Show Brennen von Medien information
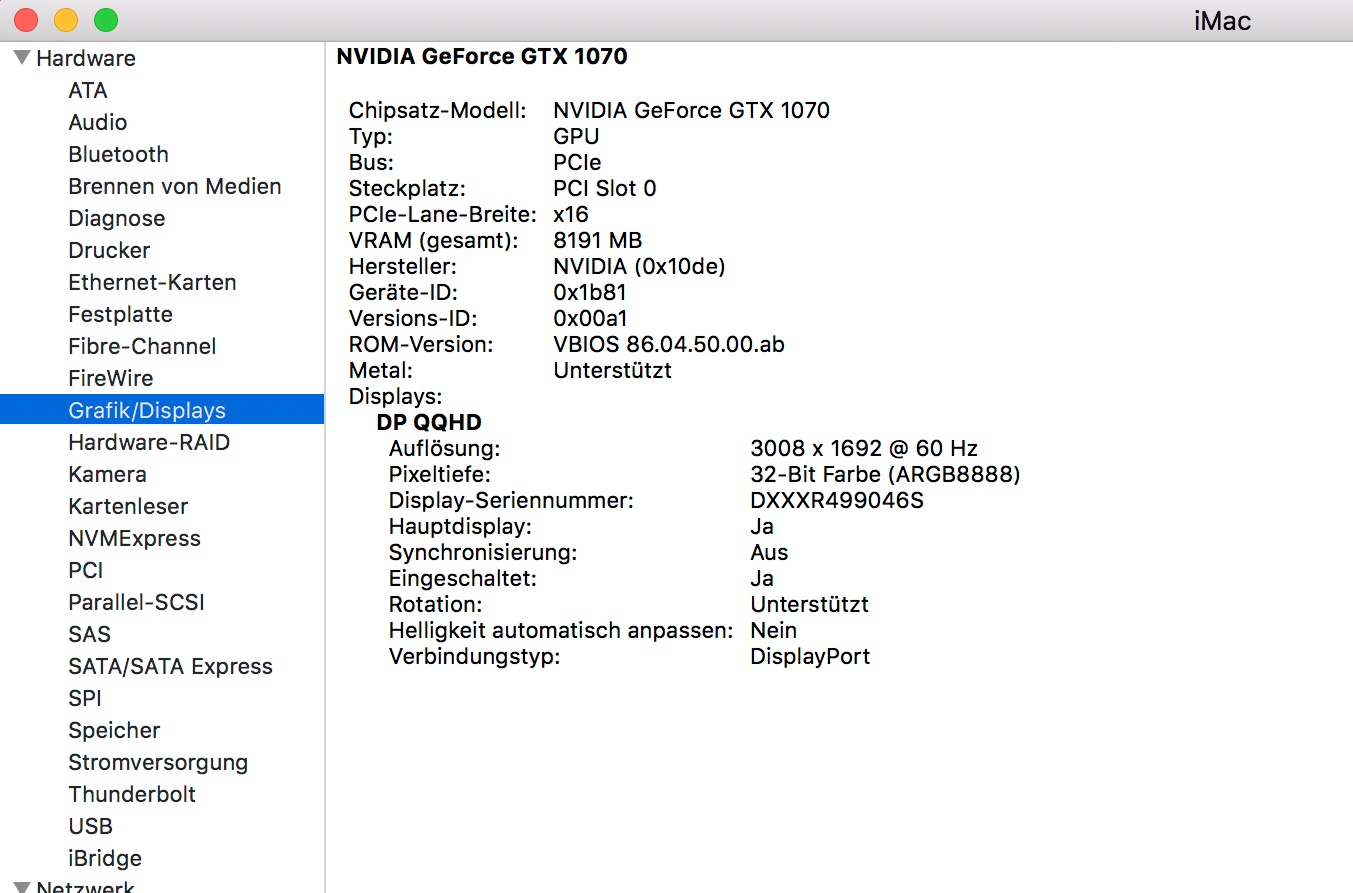Viewport: 1353px width, 893px height. coord(174,186)
